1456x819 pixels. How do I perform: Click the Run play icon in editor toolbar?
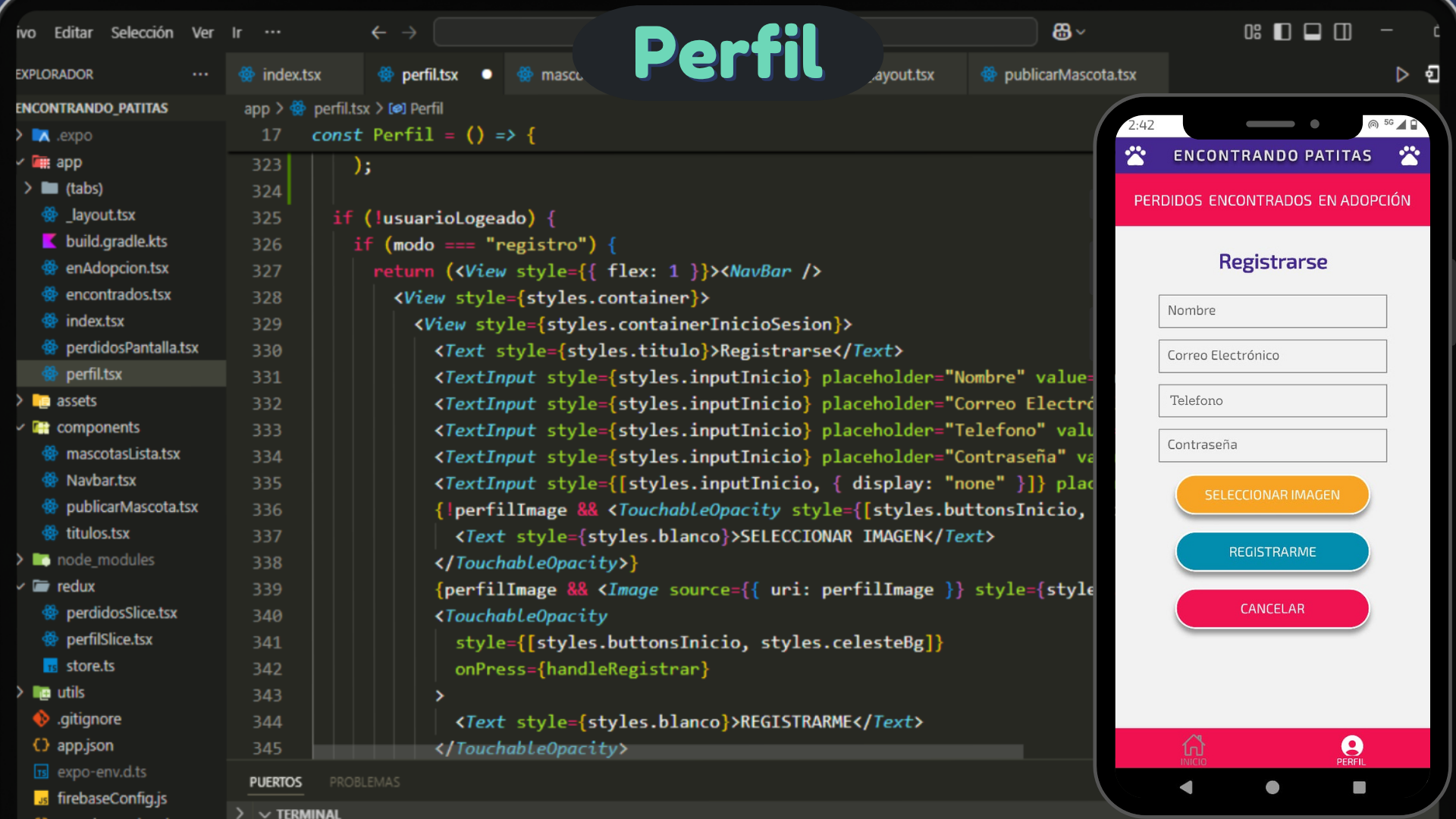click(1401, 74)
